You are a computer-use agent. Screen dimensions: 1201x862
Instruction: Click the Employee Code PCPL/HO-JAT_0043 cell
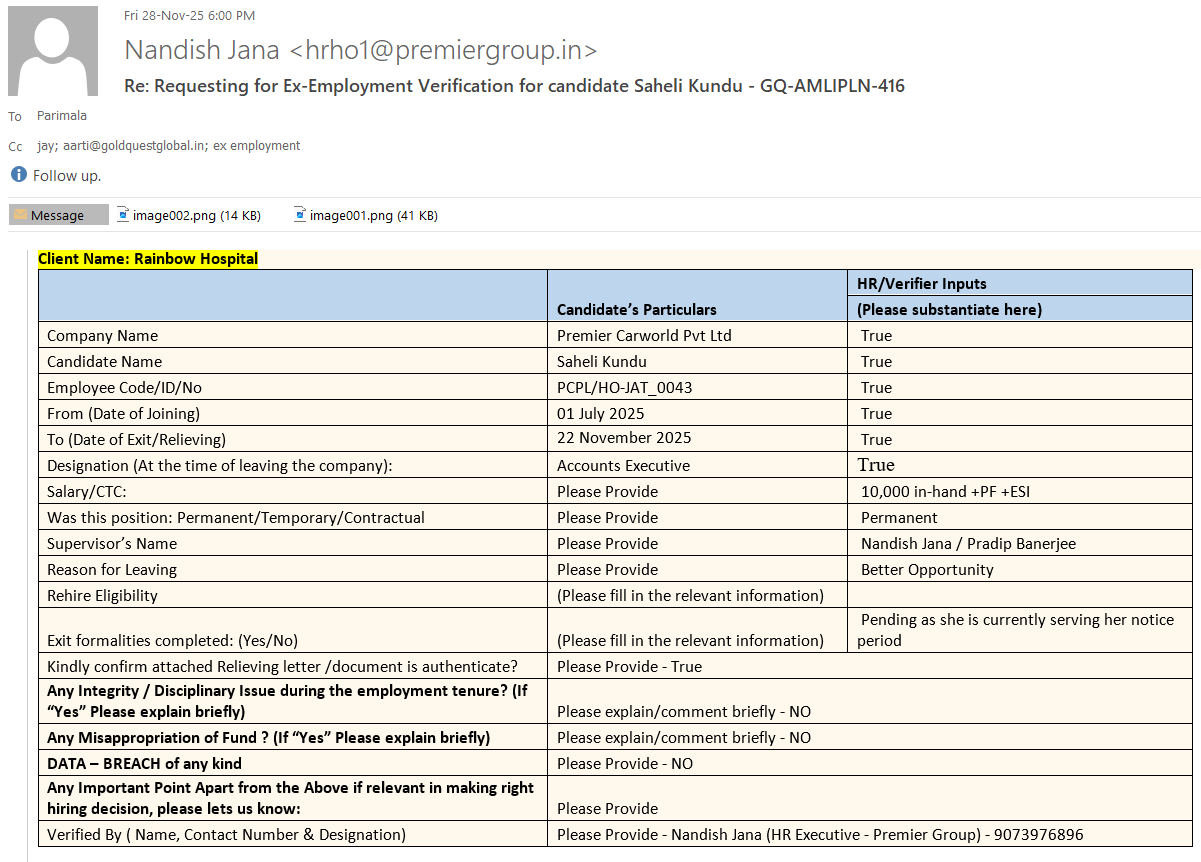pyautogui.click(x=624, y=387)
